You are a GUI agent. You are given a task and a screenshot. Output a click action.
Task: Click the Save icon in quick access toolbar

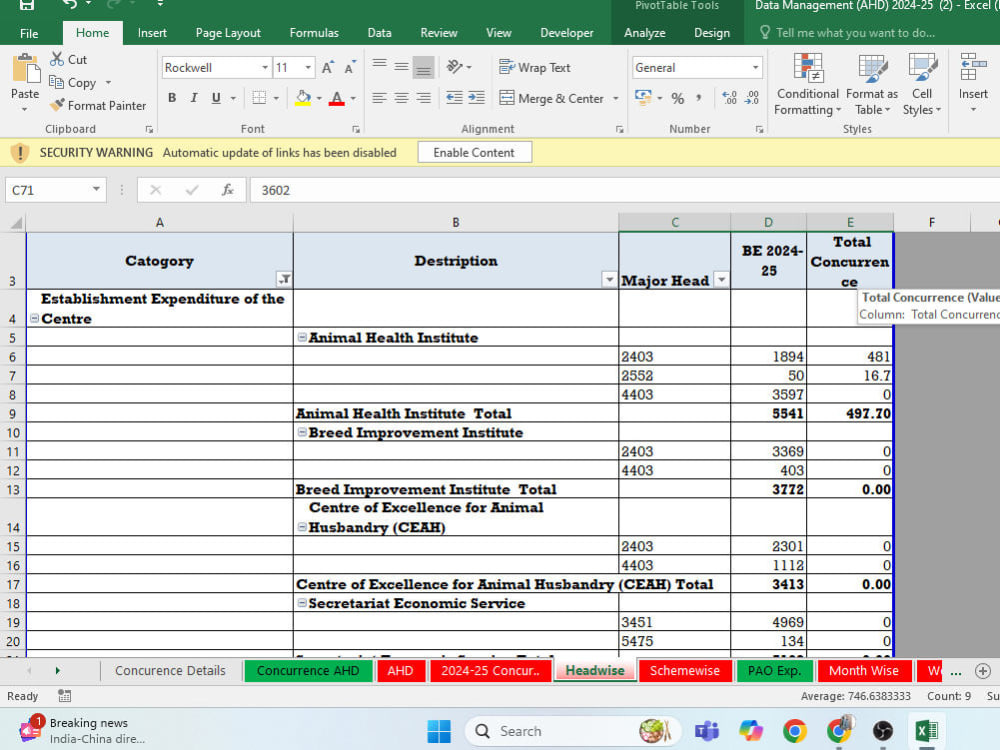27,5
